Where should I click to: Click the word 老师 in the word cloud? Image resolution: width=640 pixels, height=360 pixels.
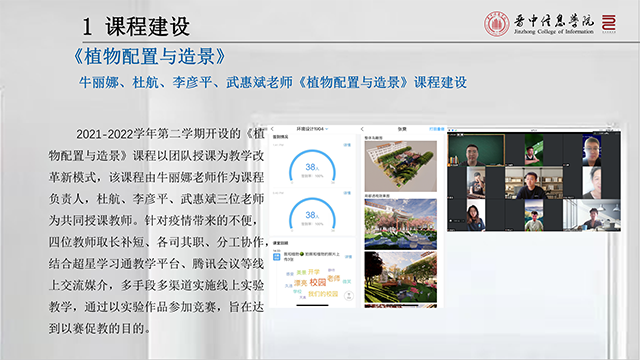(333, 278)
